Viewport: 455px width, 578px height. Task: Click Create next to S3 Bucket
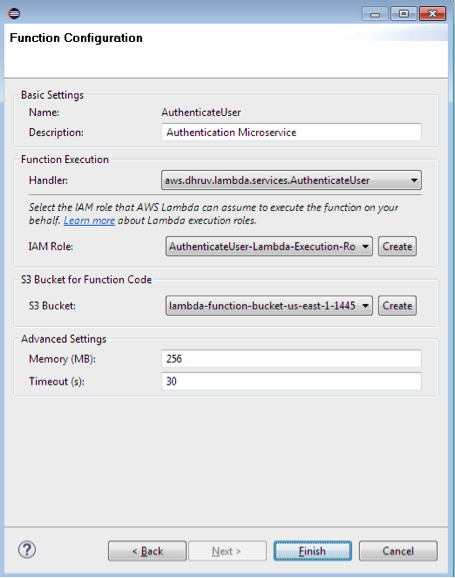point(397,306)
